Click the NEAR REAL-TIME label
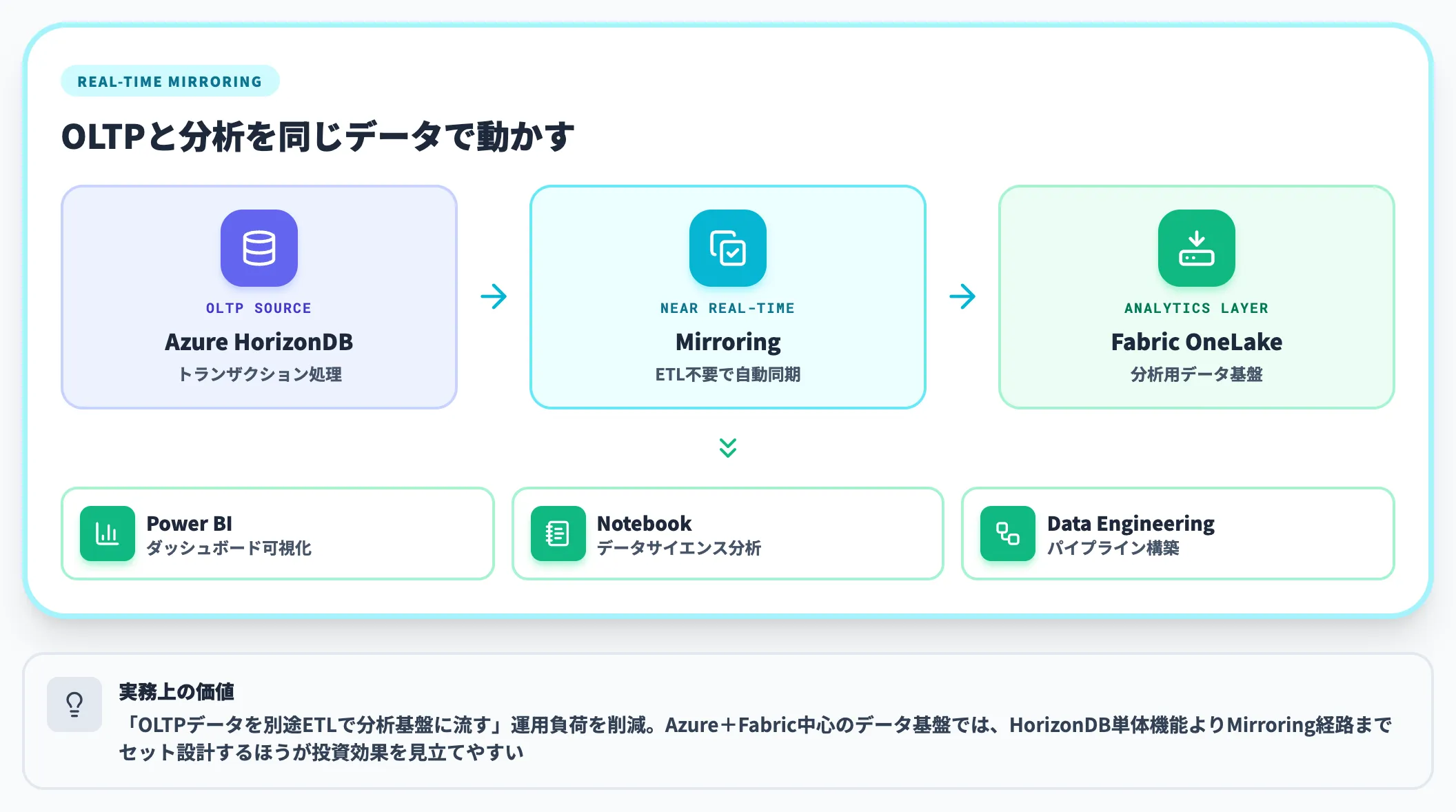Screen dimensions: 1456x812 (728, 308)
